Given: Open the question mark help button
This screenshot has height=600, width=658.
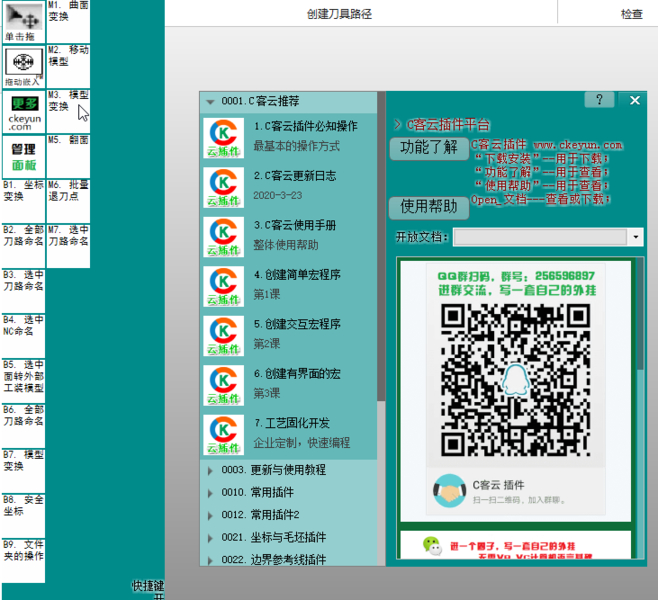Looking at the screenshot, I should tap(599, 100).
